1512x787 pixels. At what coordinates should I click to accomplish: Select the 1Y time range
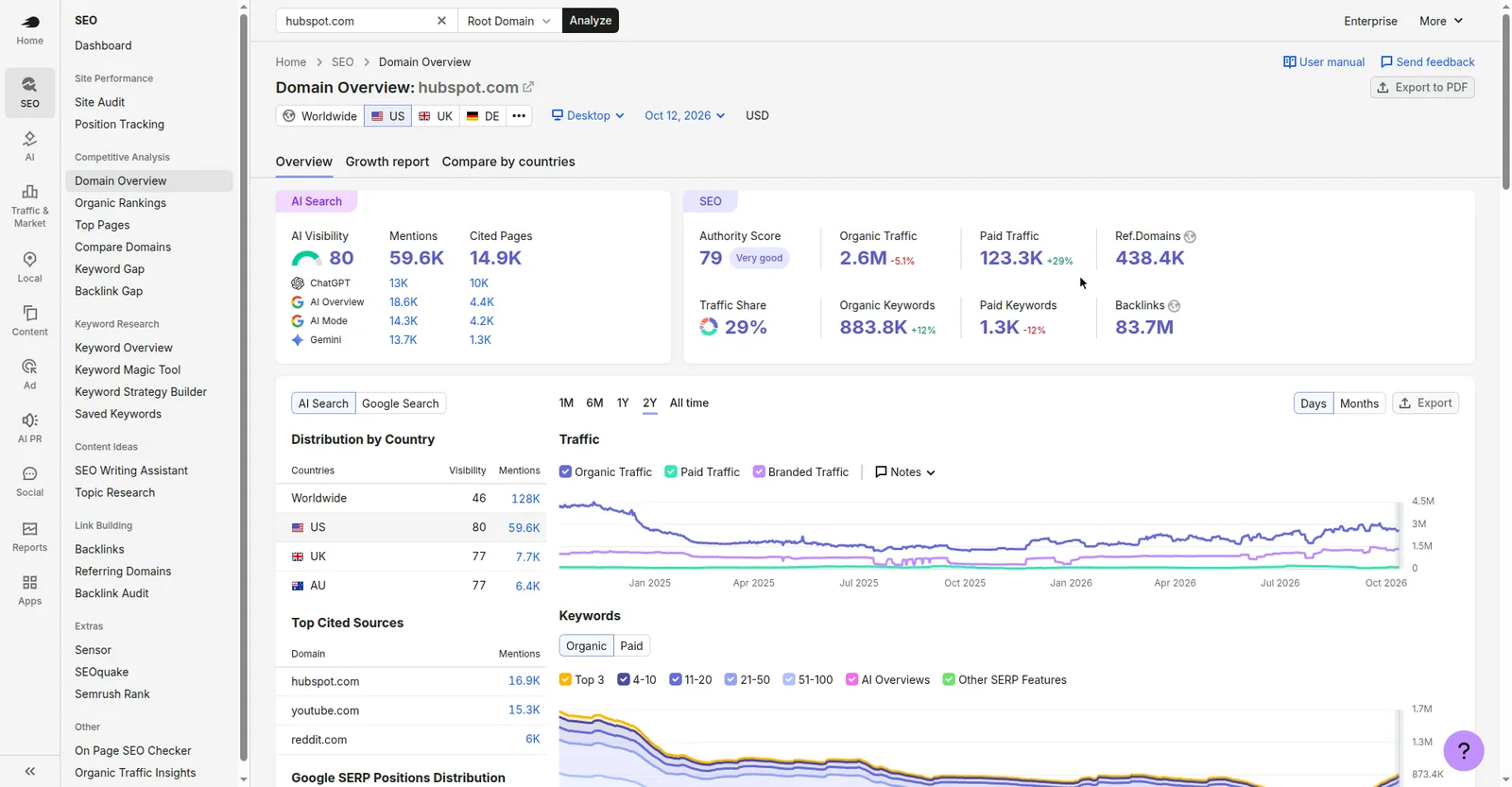(623, 402)
